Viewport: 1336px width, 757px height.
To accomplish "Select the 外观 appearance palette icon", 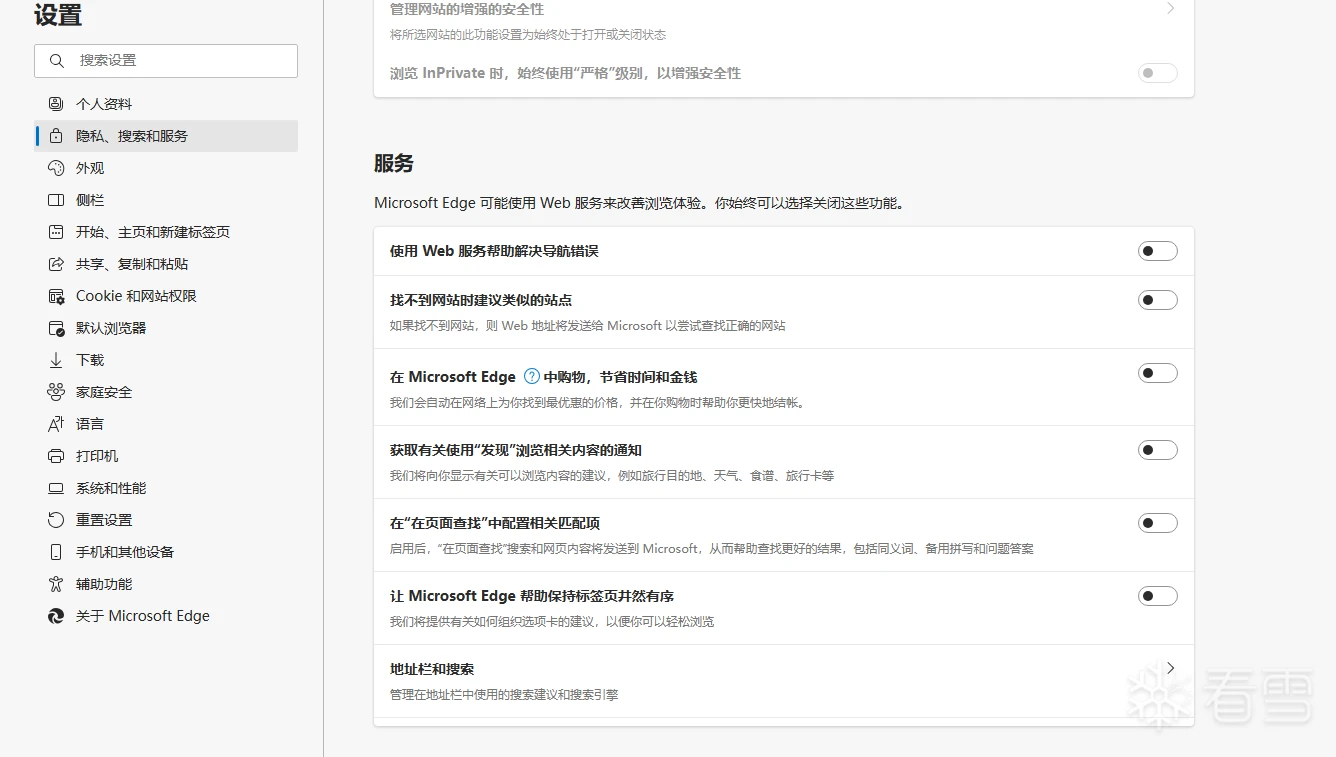I will click(56, 168).
